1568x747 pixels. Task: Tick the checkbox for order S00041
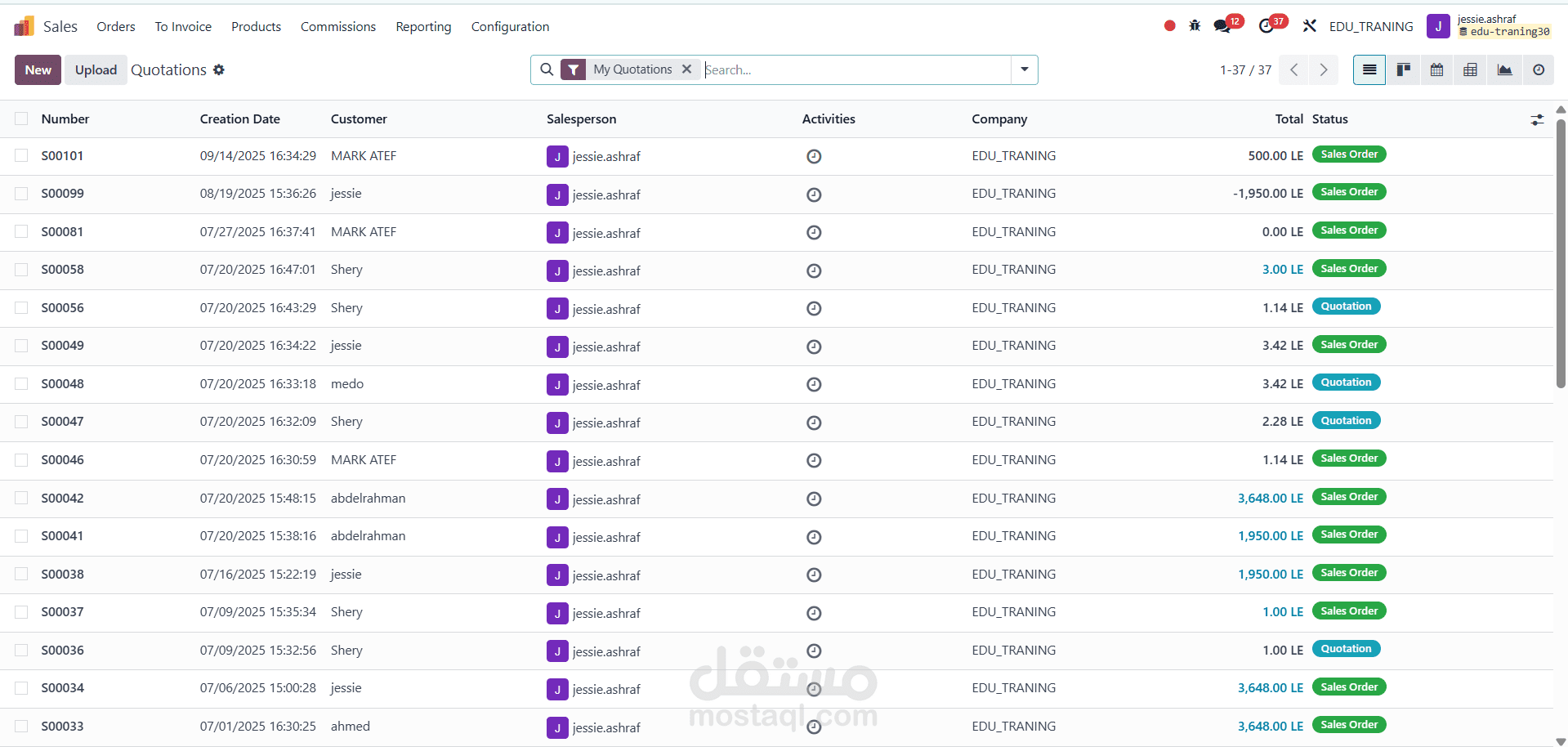(21, 536)
